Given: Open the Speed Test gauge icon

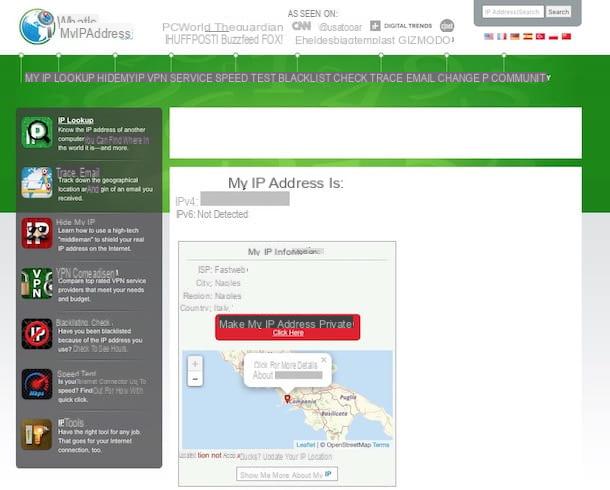Looking at the screenshot, I should (37, 384).
